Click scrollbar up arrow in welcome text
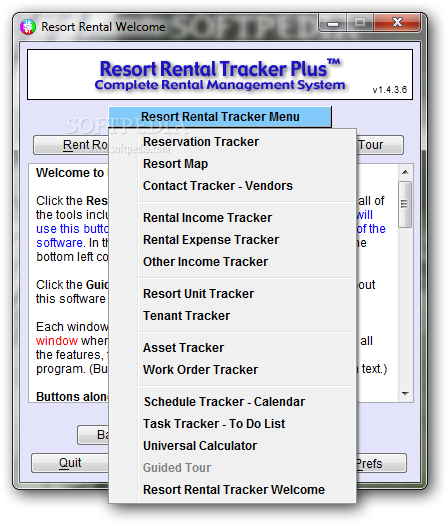Image resolution: width=448 pixels, height=524 pixels. click(405, 172)
